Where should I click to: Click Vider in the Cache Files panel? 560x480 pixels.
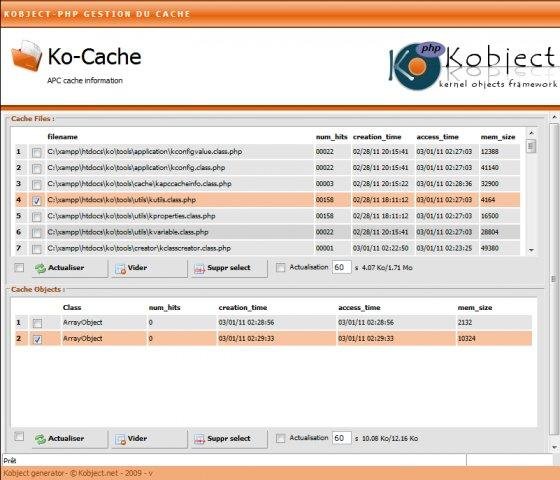coord(149,268)
